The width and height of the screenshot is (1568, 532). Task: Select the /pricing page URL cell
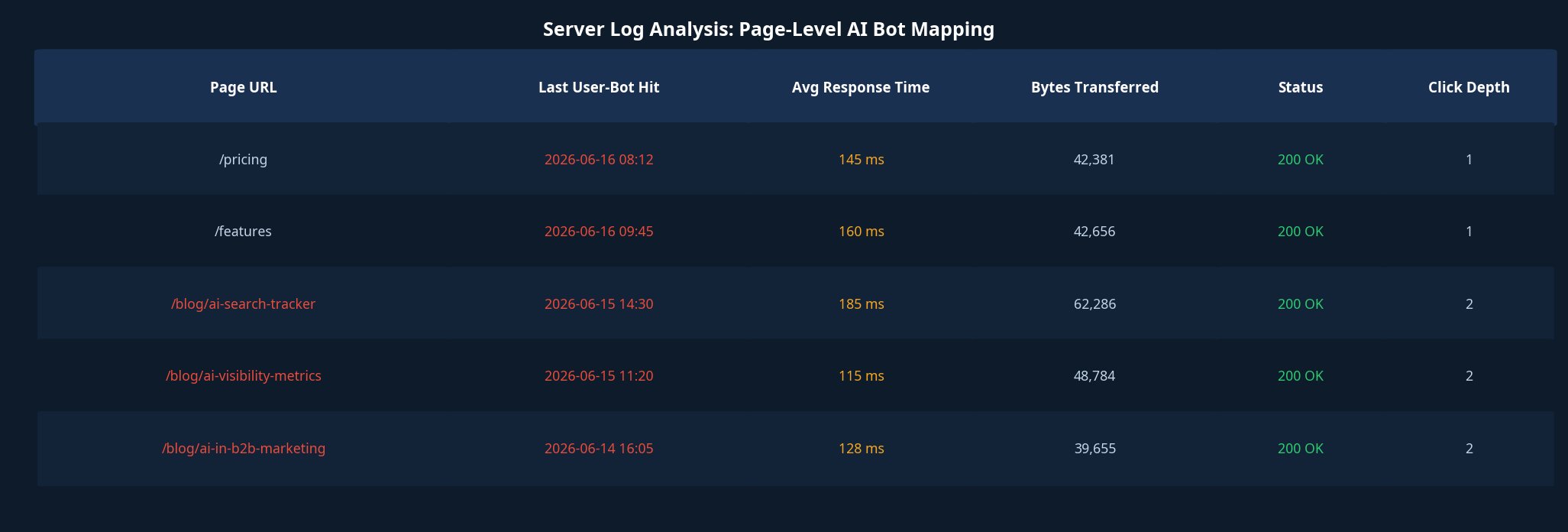coord(243,160)
